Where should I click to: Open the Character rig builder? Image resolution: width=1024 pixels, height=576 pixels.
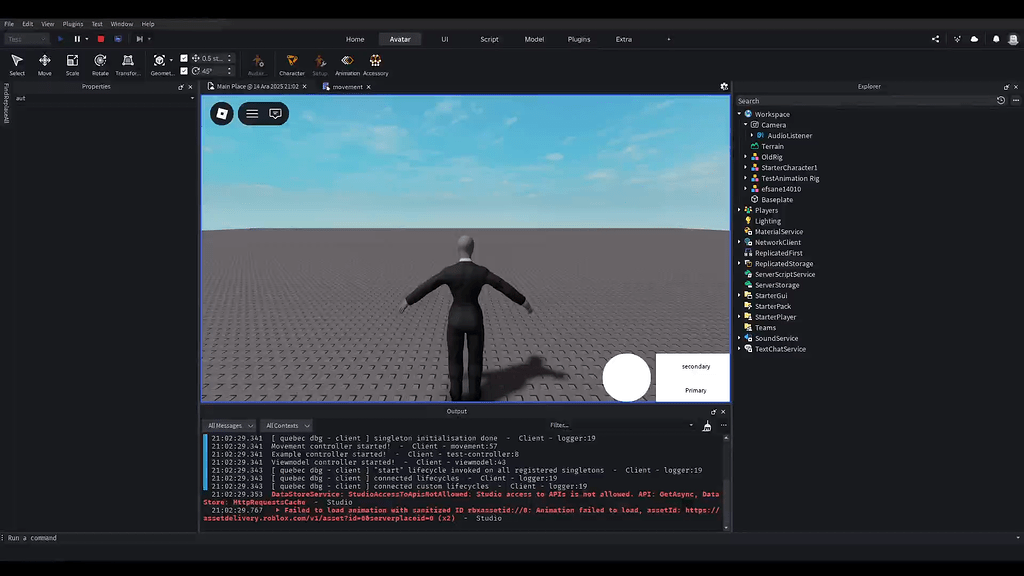pos(292,62)
